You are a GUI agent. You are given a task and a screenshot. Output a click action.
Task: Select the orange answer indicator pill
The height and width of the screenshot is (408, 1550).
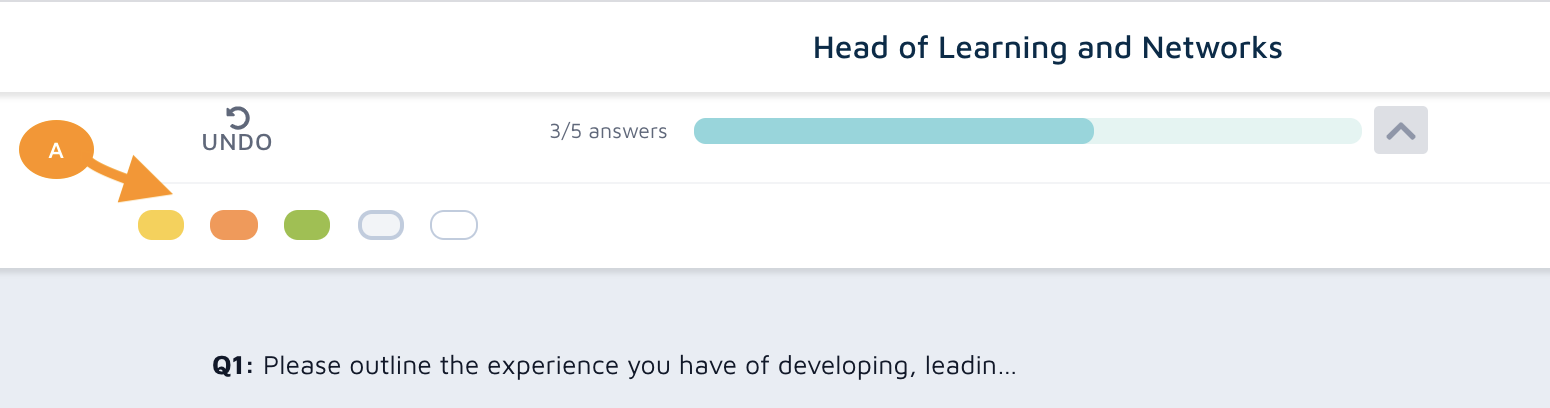[234, 226]
